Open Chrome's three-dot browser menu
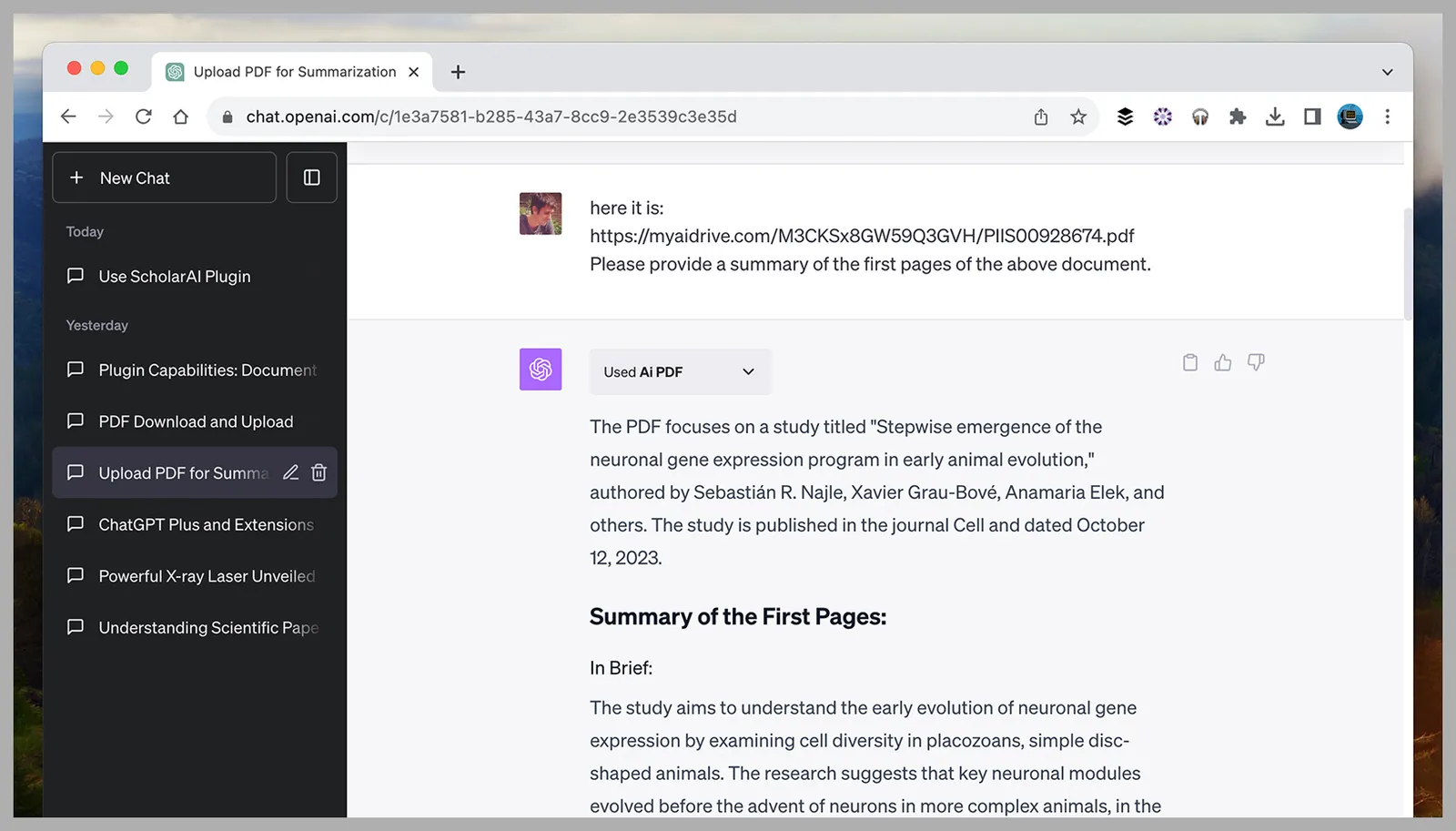 [x=1388, y=117]
